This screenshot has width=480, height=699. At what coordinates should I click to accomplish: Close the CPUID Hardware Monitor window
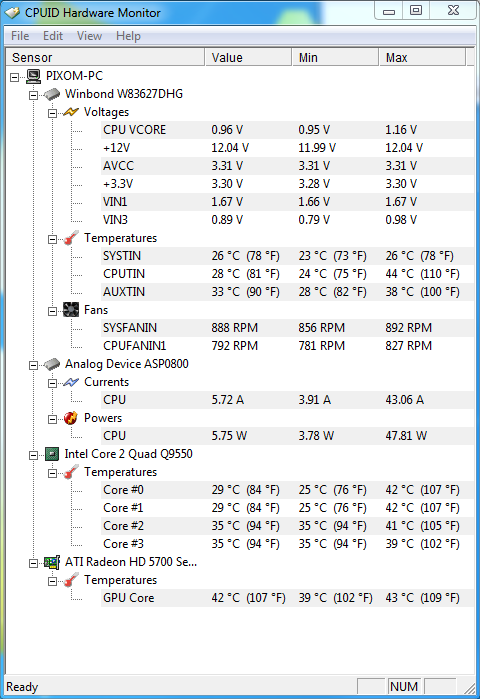453,11
